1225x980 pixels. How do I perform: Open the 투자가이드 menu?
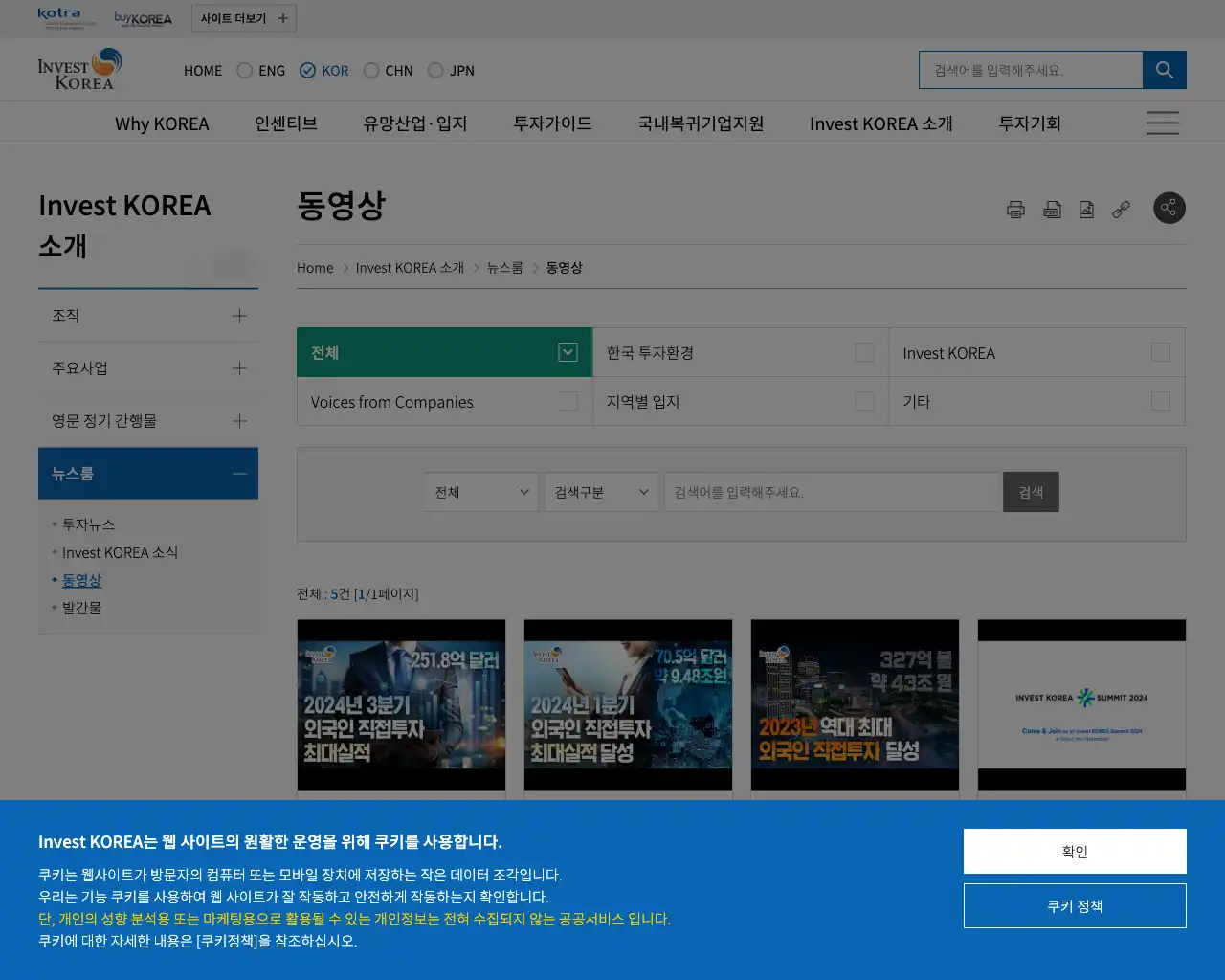point(551,122)
